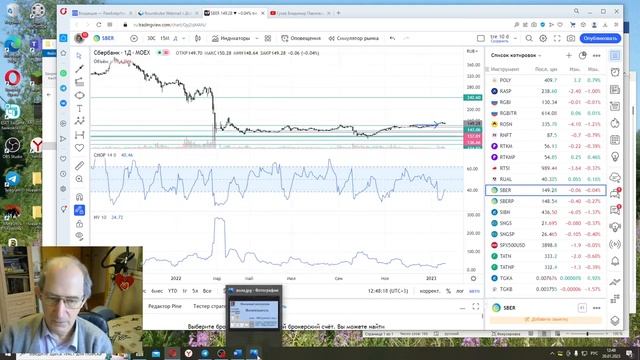Toggle hide all drawings eye icon
Screen dimensions: 640x360
[x=80, y=236]
